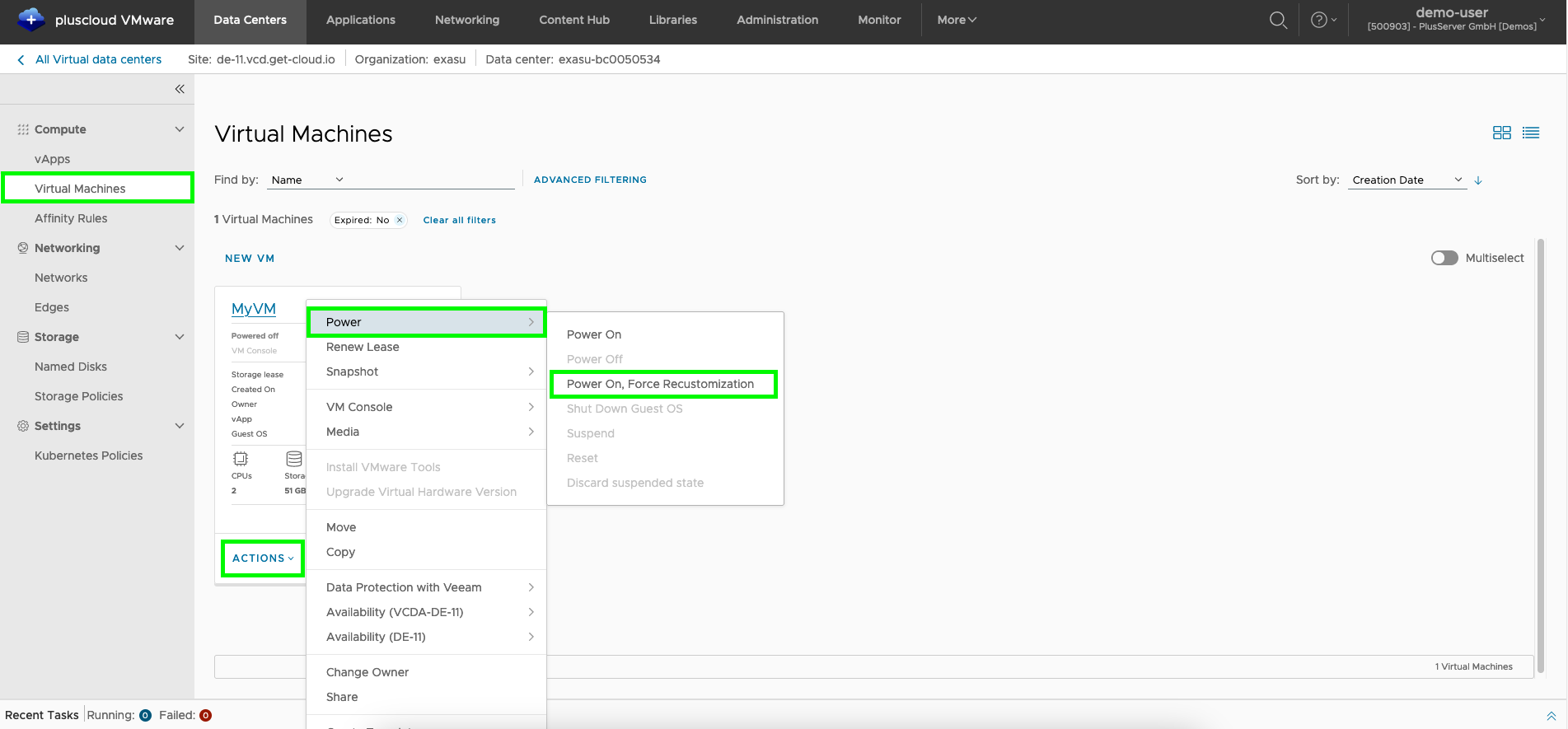
Task: Click the NEW VM button
Action: click(250, 258)
